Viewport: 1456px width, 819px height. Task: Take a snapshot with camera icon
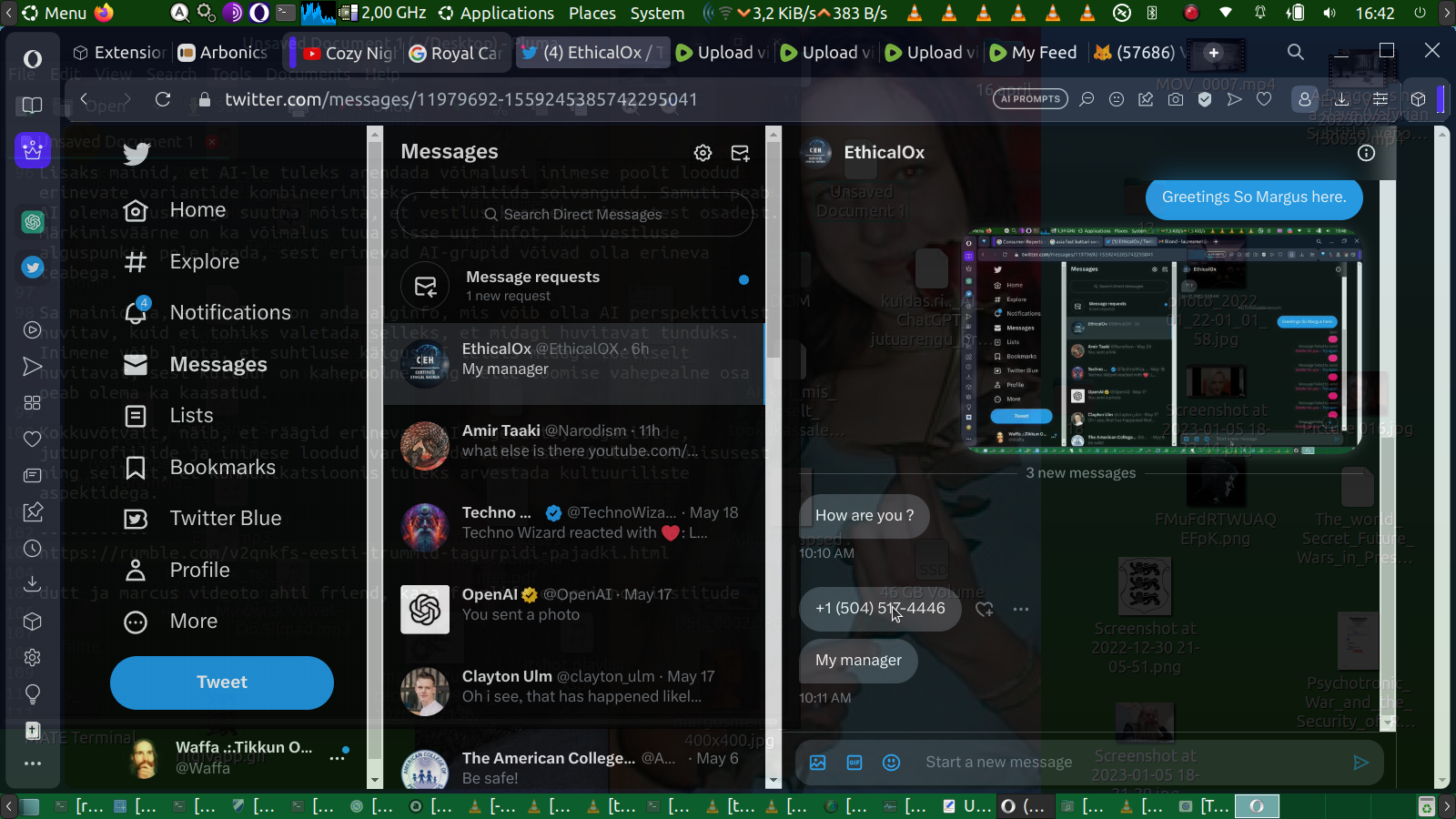(1176, 99)
